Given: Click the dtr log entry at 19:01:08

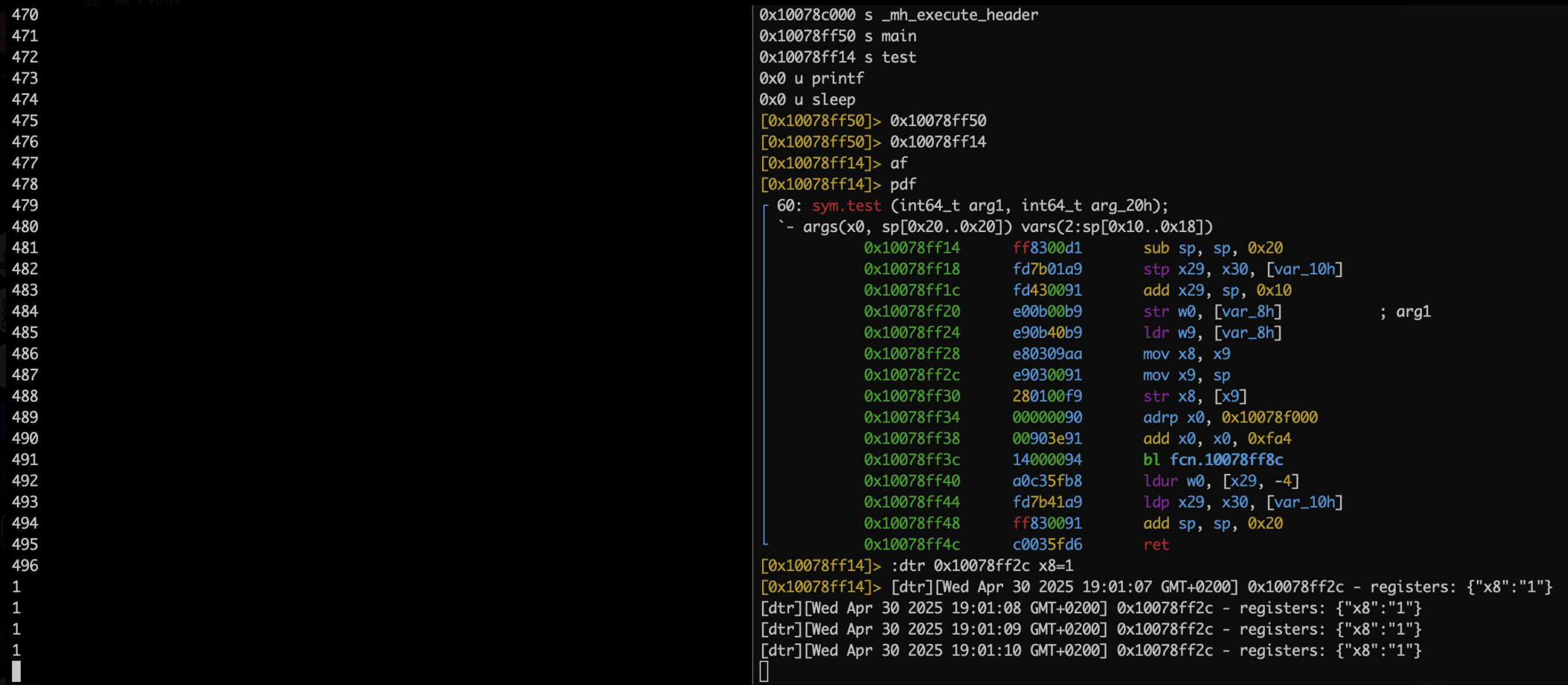Looking at the screenshot, I should pos(1090,608).
